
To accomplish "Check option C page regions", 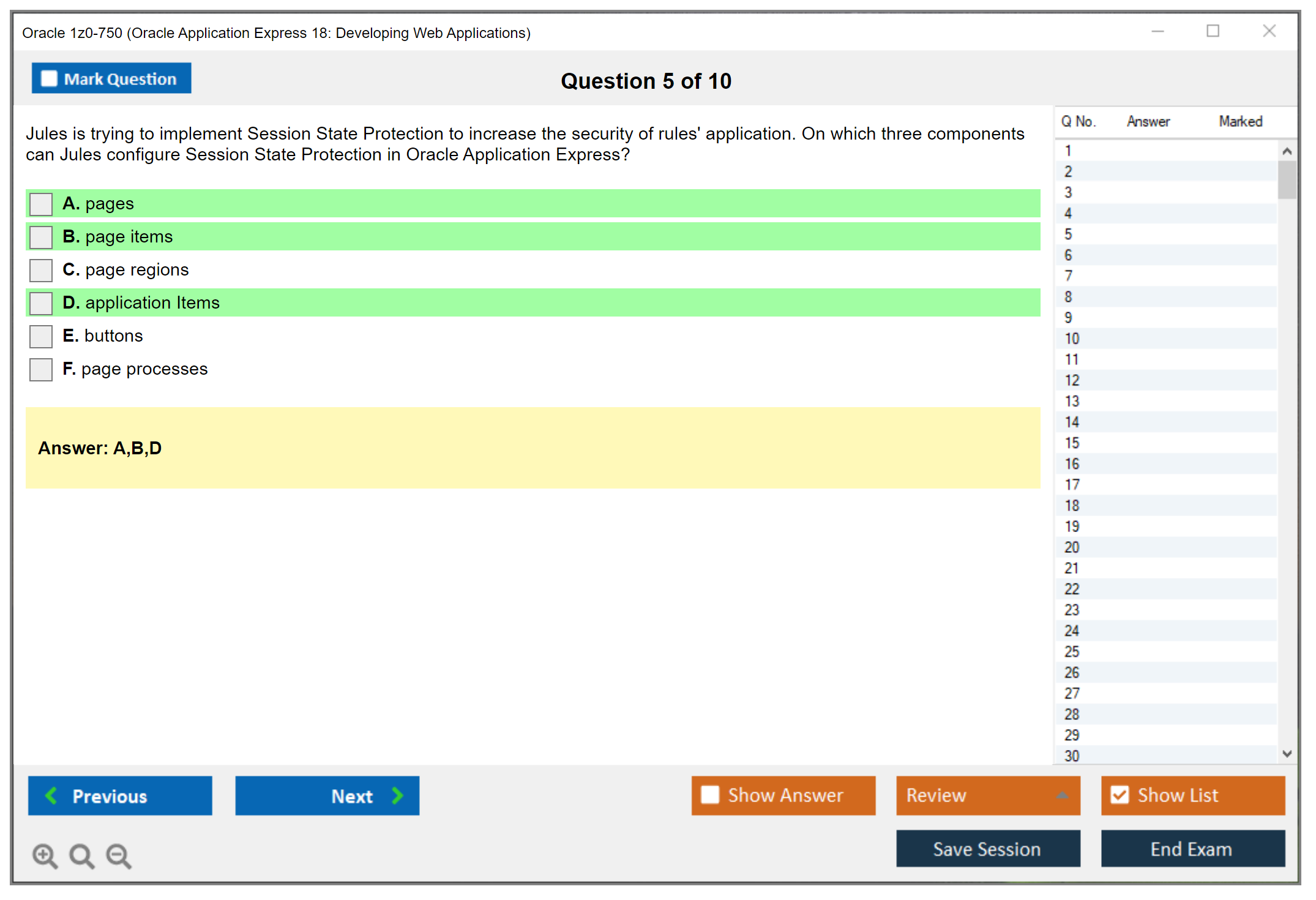I will (x=40, y=270).
